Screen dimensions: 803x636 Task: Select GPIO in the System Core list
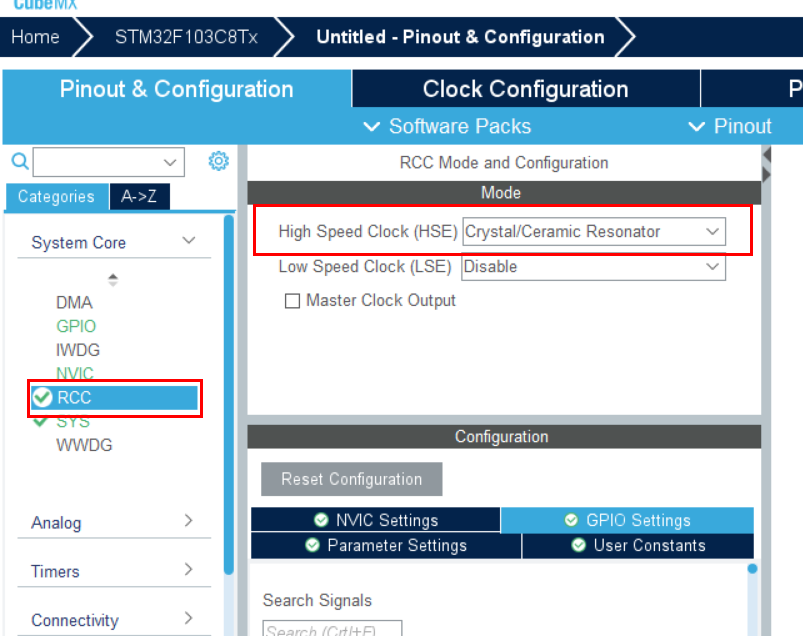tap(76, 326)
